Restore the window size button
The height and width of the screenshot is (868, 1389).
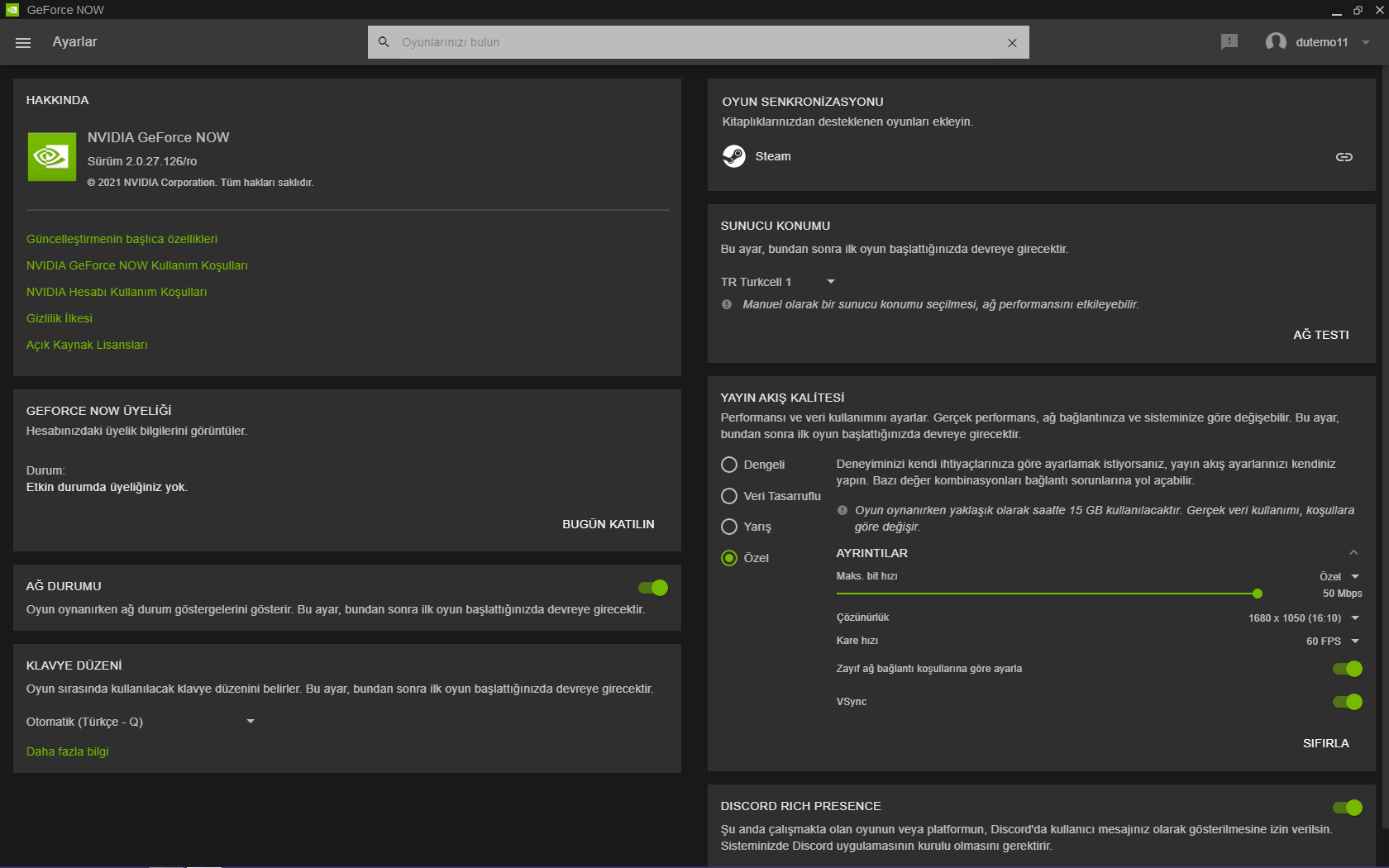(x=1358, y=10)
